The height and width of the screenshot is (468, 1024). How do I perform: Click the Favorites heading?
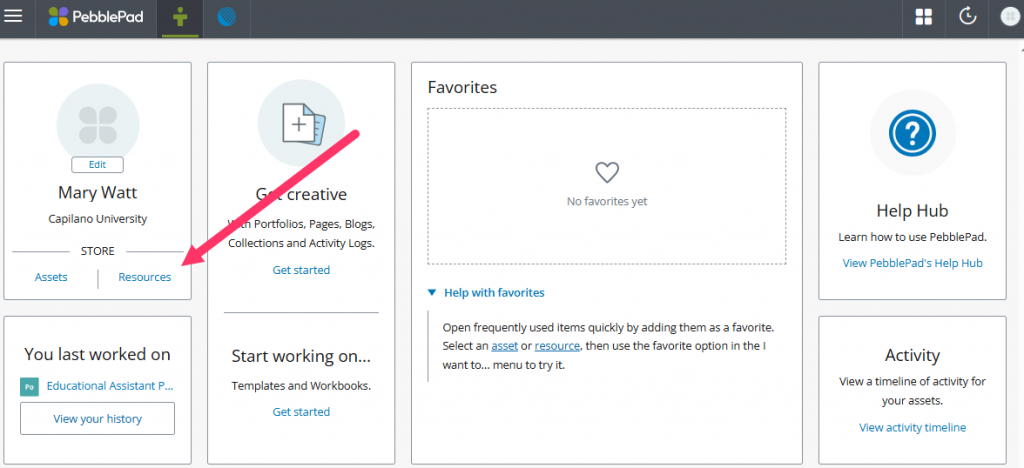click(462, 87)
